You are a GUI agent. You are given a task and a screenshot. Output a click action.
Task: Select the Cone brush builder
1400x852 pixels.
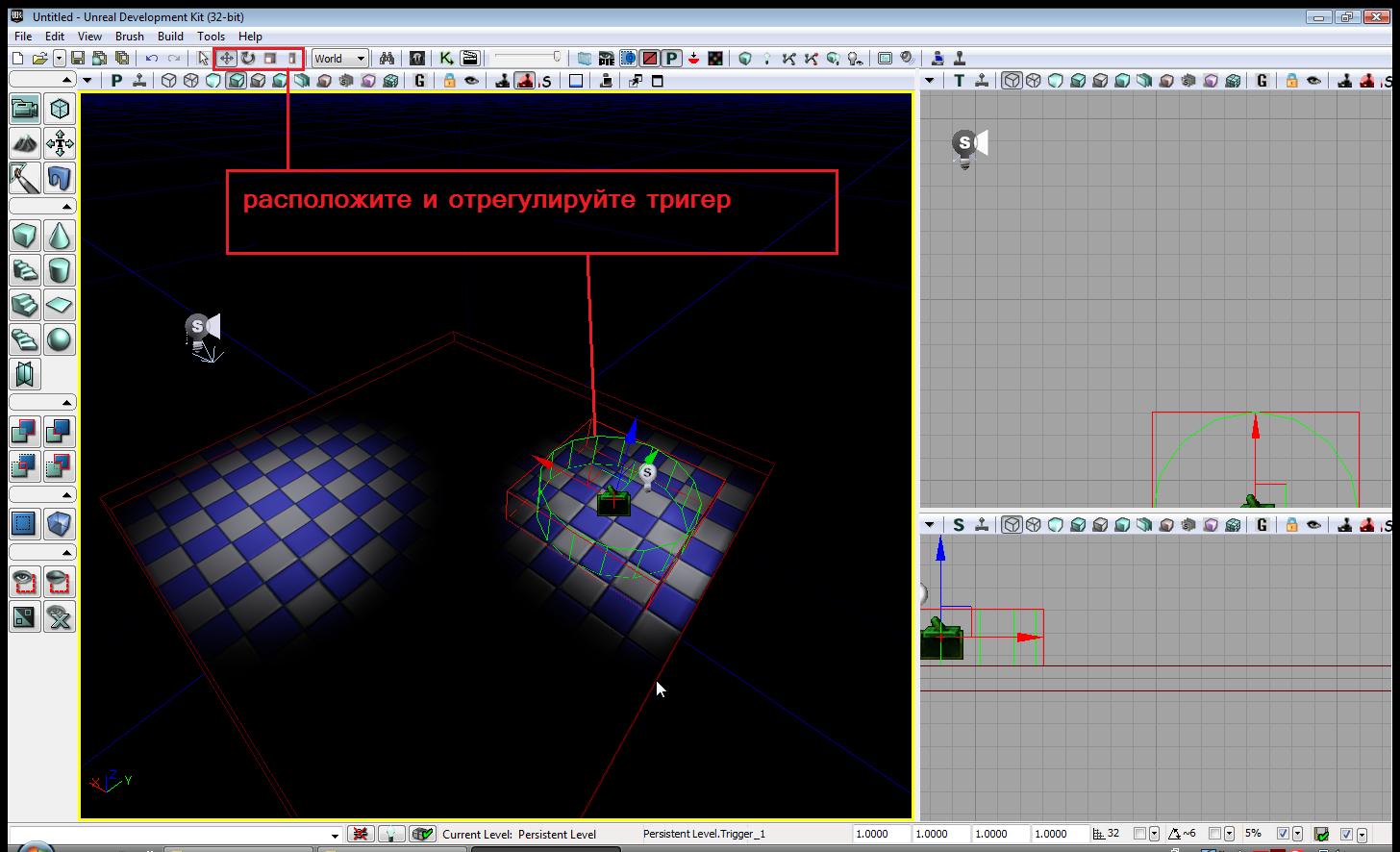pyautogui.click(x=60, y=236)
